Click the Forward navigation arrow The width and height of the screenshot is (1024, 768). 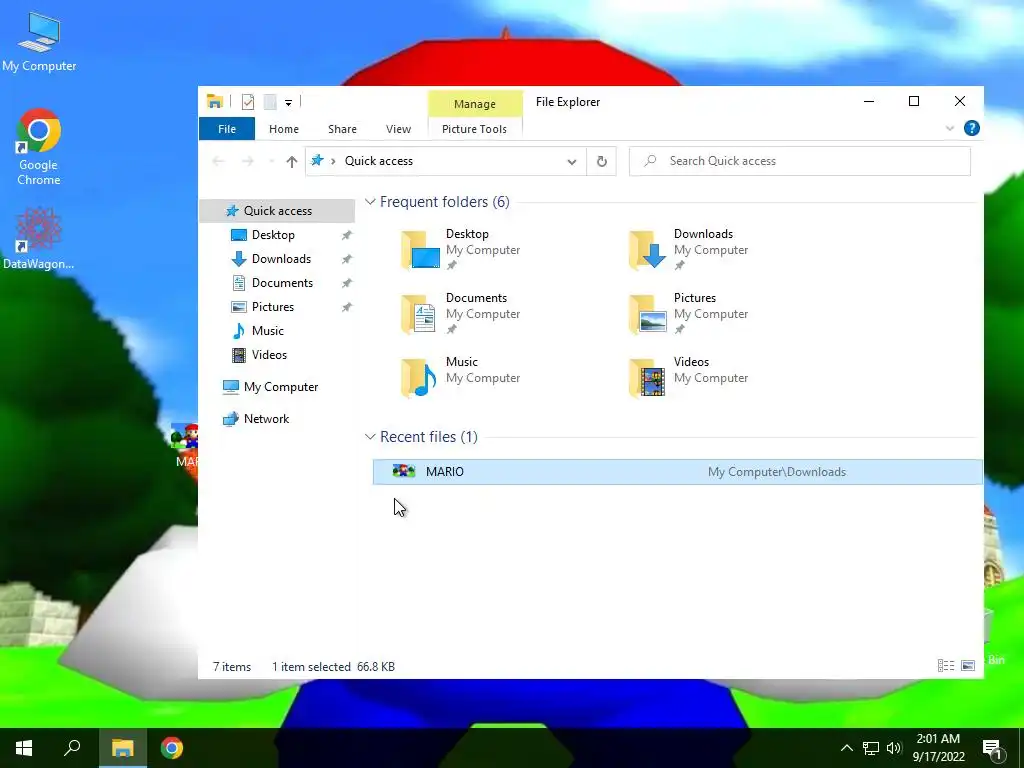(248, 161)
